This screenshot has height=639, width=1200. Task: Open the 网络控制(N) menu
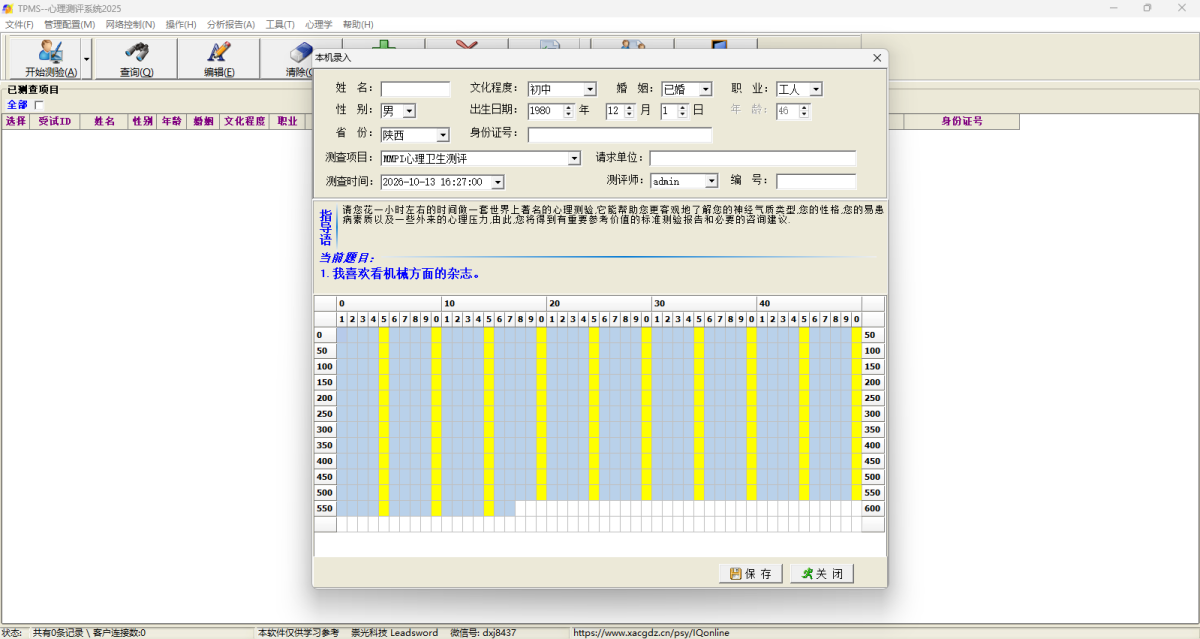click(x=130, y=24)
